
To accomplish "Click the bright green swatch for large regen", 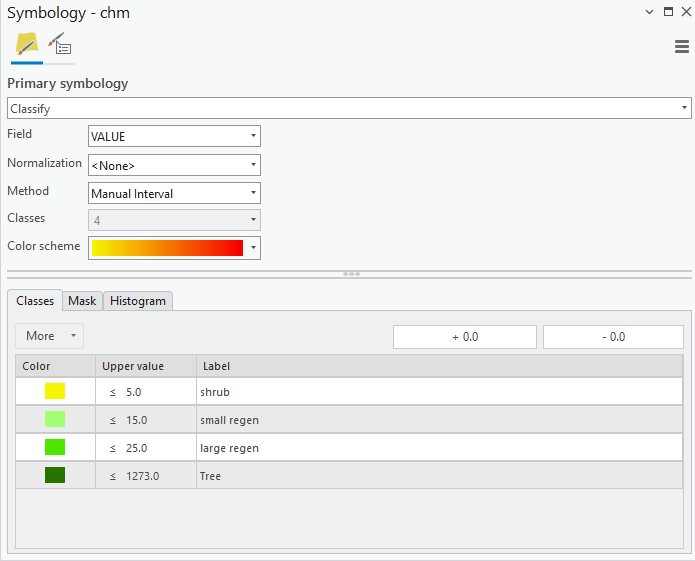I will click(55, 447).
